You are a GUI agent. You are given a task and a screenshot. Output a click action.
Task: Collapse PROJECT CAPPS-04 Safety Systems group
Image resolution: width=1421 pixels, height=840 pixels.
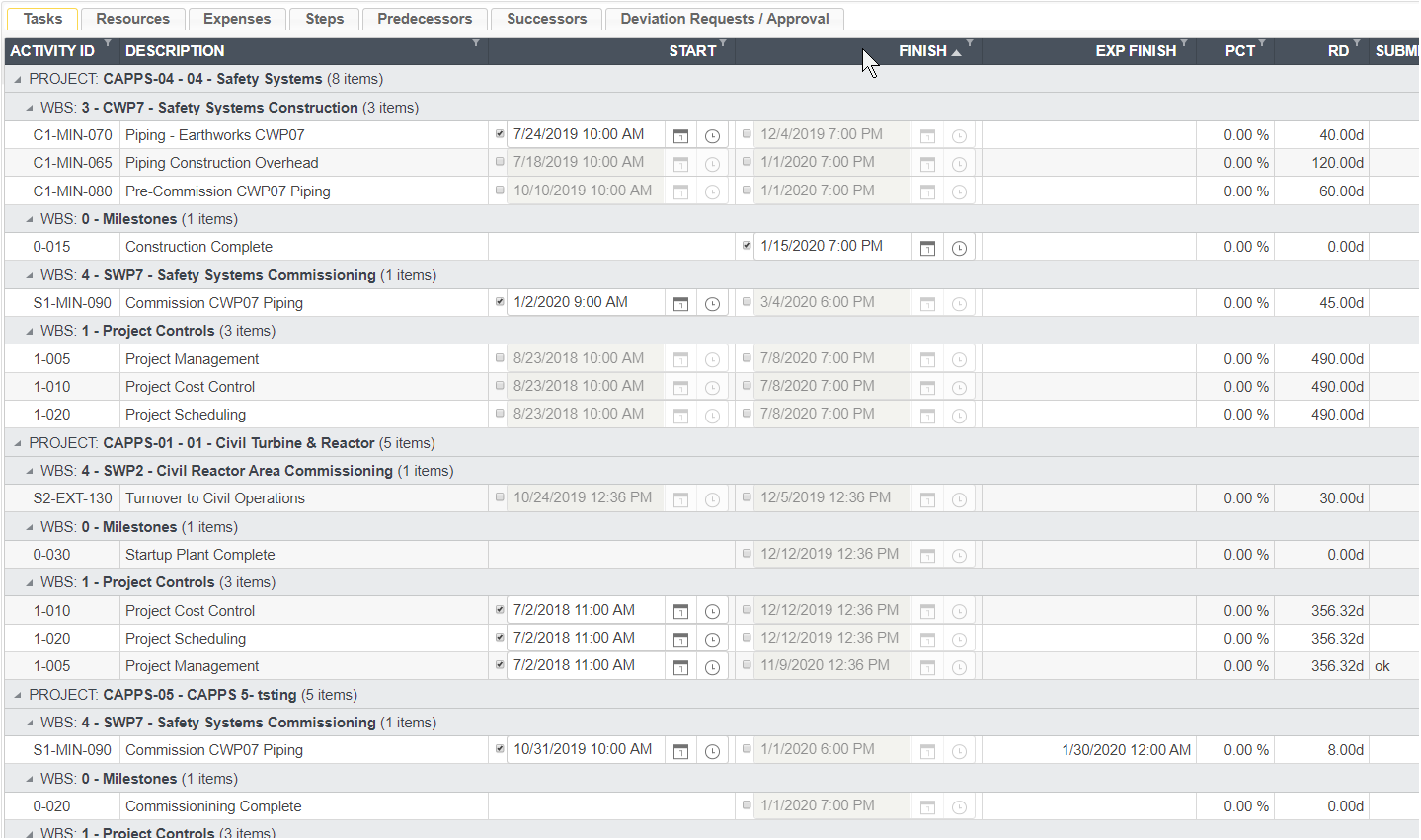tap(17, 79)
